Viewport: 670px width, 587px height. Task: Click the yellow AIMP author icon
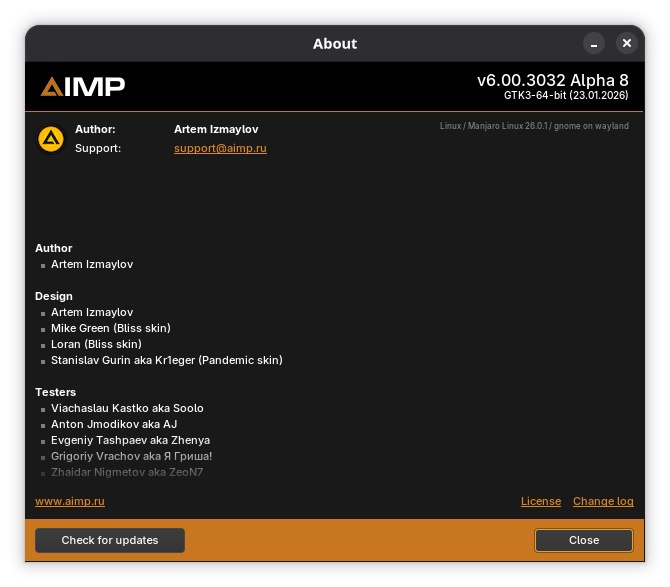50,139
